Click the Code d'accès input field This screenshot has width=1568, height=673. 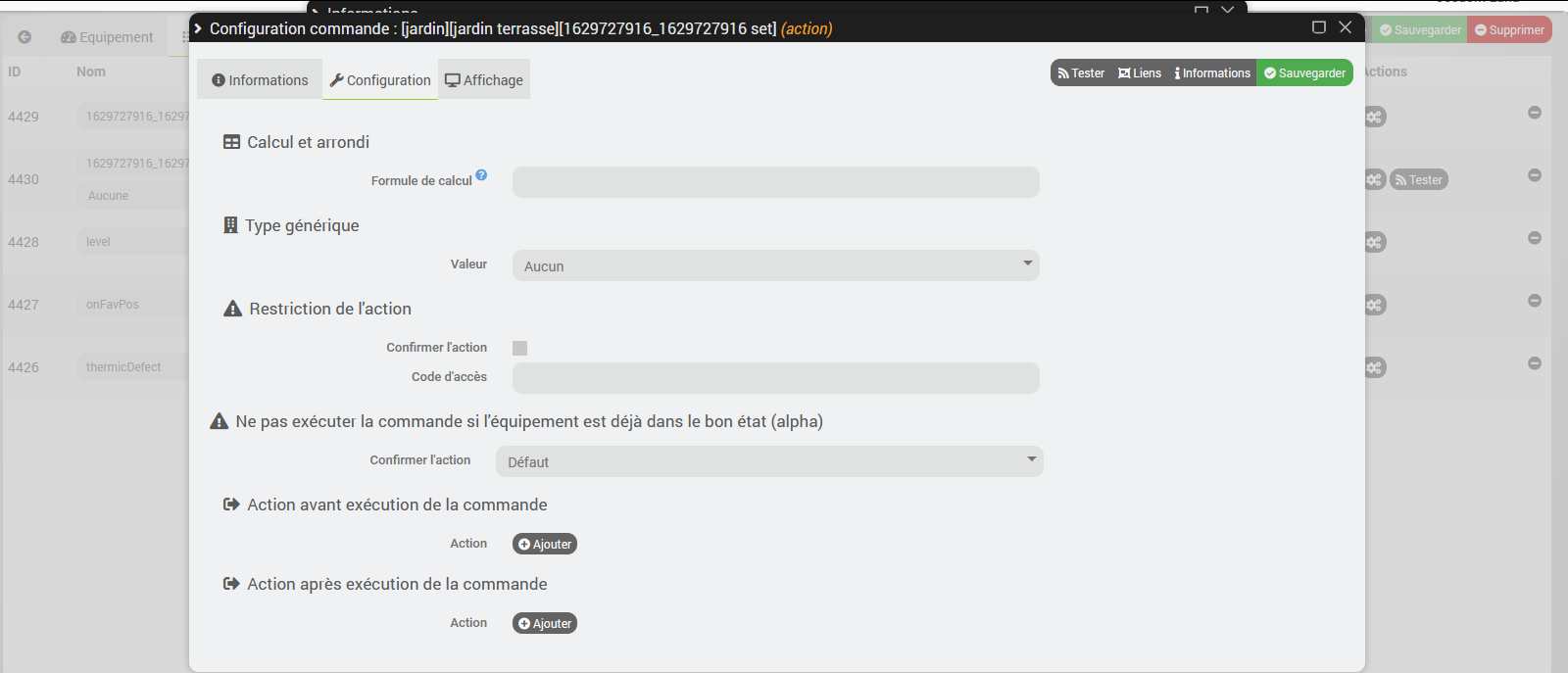click(x=775, y=378)
